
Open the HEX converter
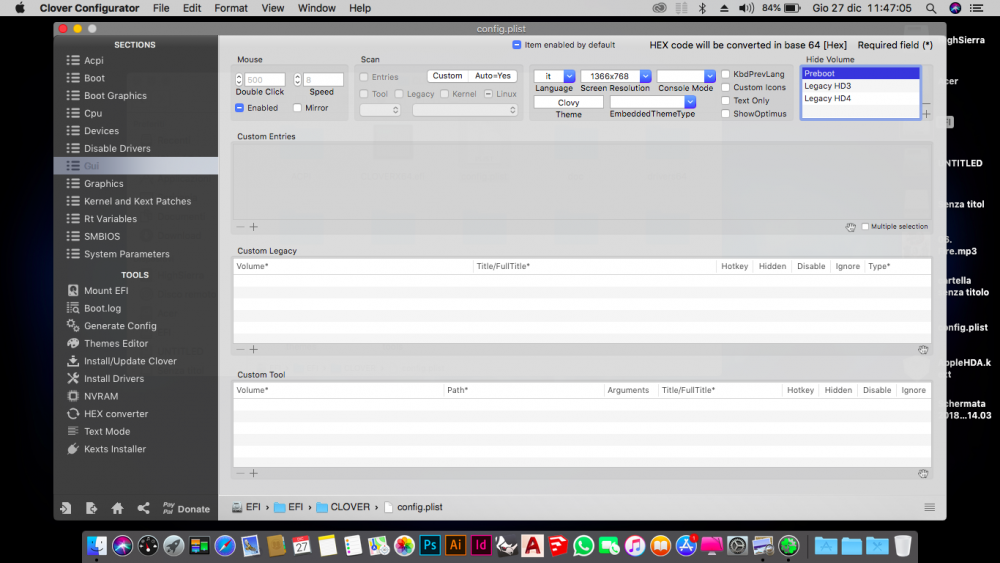click(115, 414)
